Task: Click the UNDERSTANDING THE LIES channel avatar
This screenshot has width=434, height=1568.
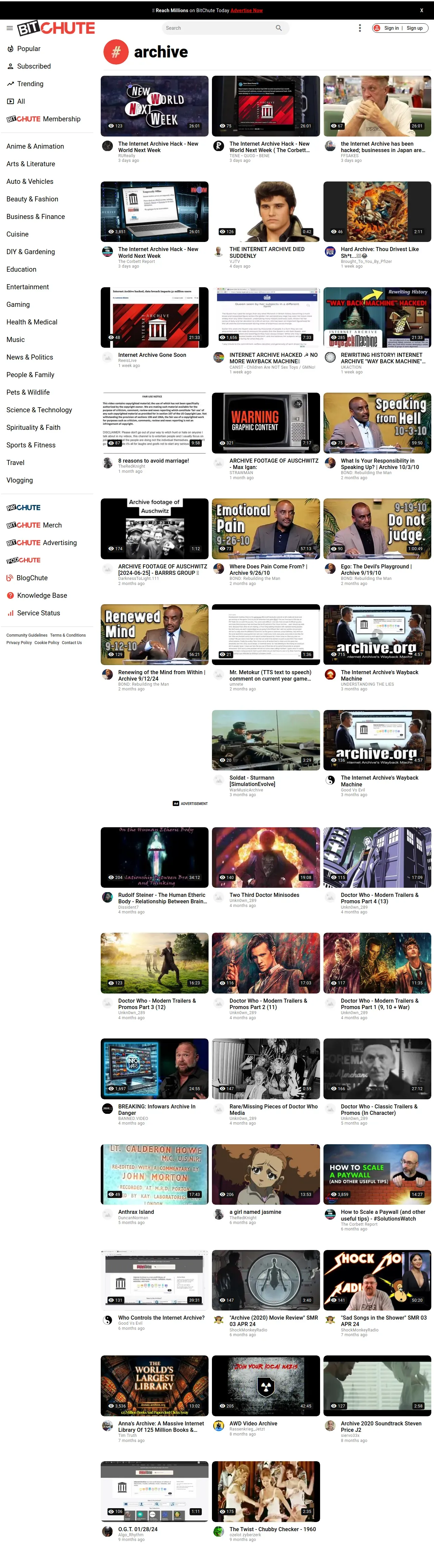Action: coord(330,675)
